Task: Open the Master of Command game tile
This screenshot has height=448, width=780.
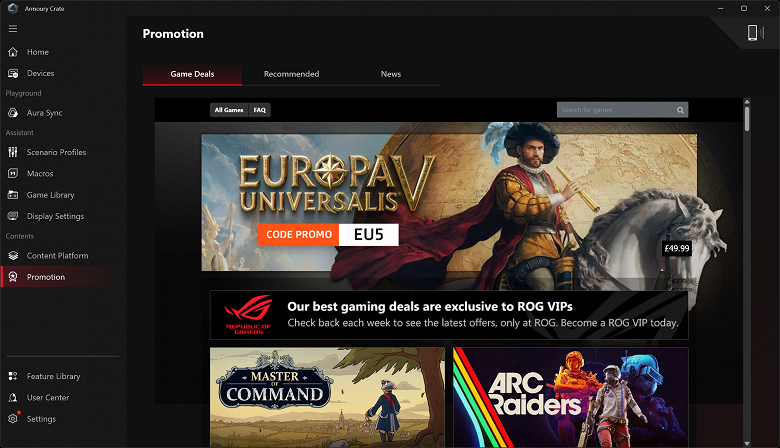Action: coord(327,397)
